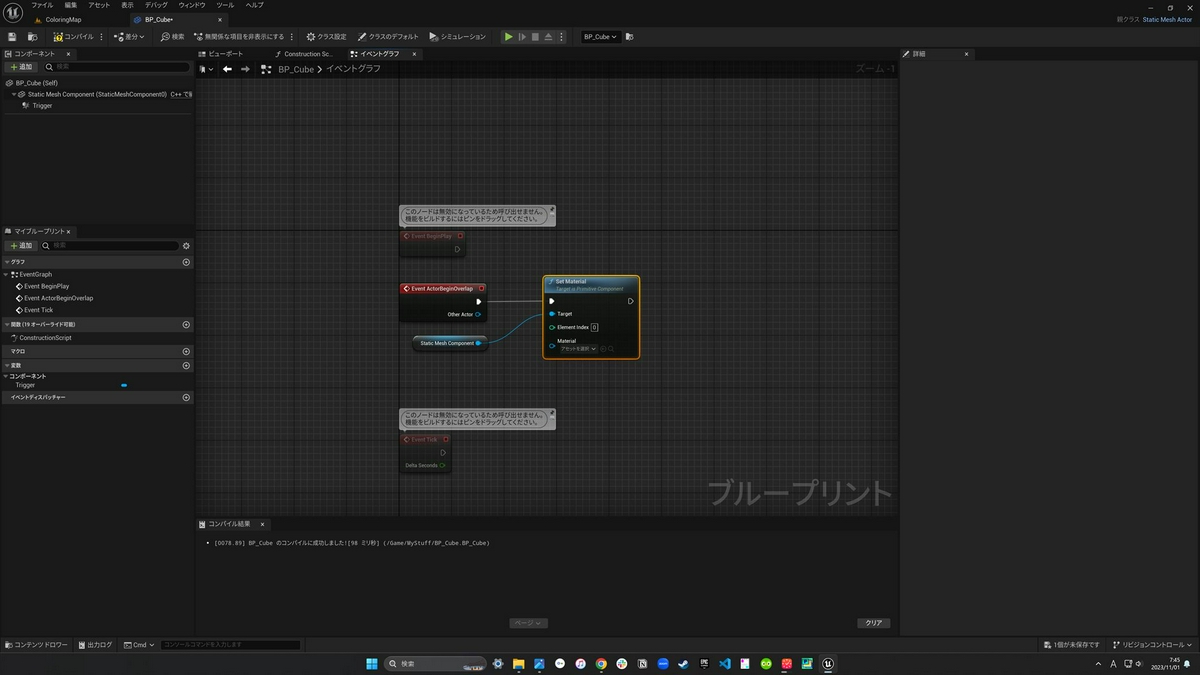The height and width of the screenshot is (675, 1200).
Task: Select Event Tick in My Blueprint list
Action: click(39, 310)
